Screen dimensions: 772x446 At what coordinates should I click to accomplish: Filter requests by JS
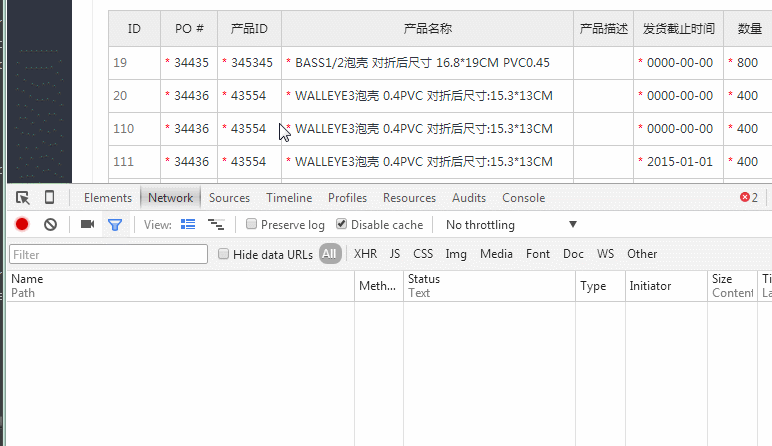point(395,254)
